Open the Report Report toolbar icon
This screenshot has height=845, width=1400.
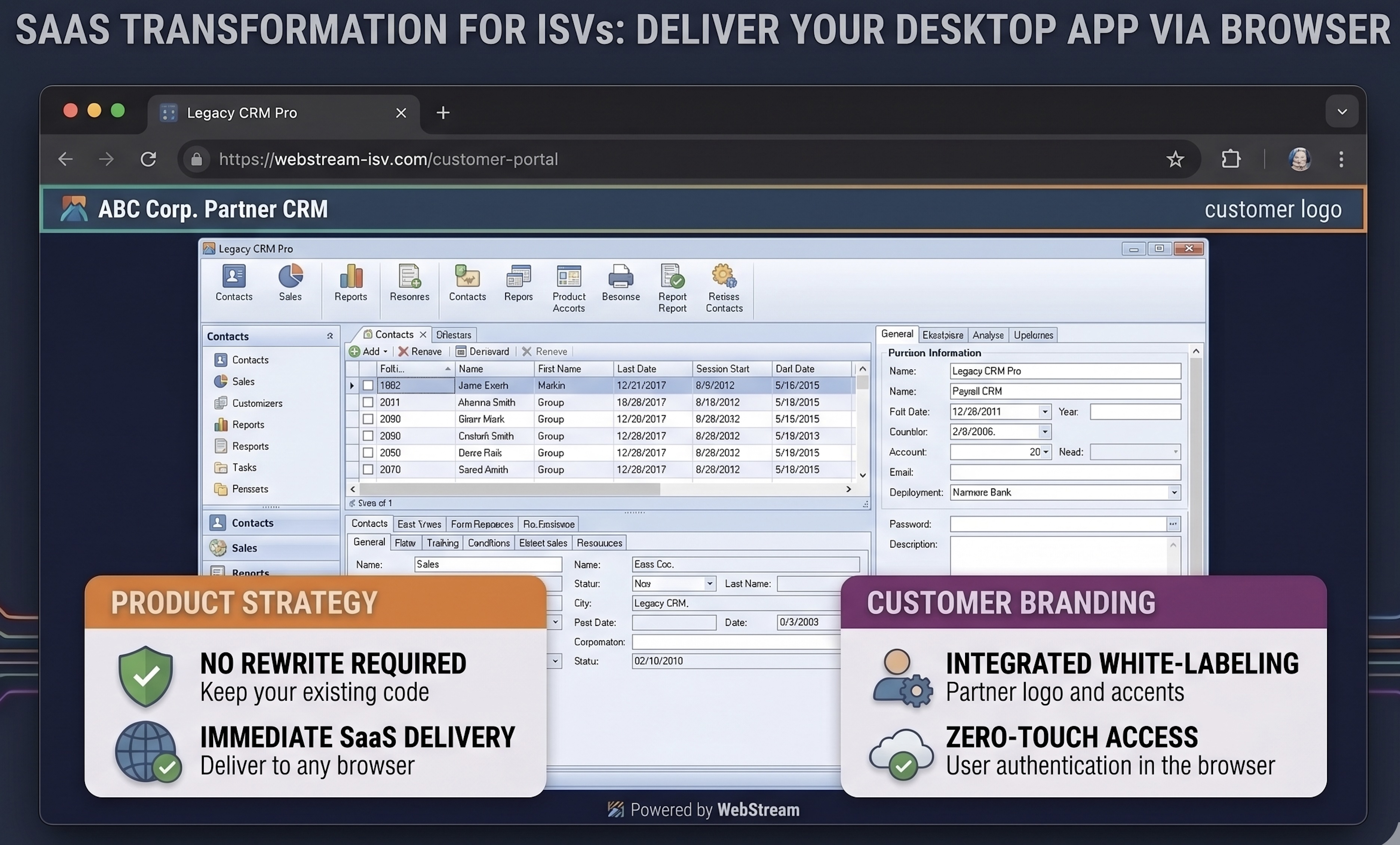coord(672,289)
